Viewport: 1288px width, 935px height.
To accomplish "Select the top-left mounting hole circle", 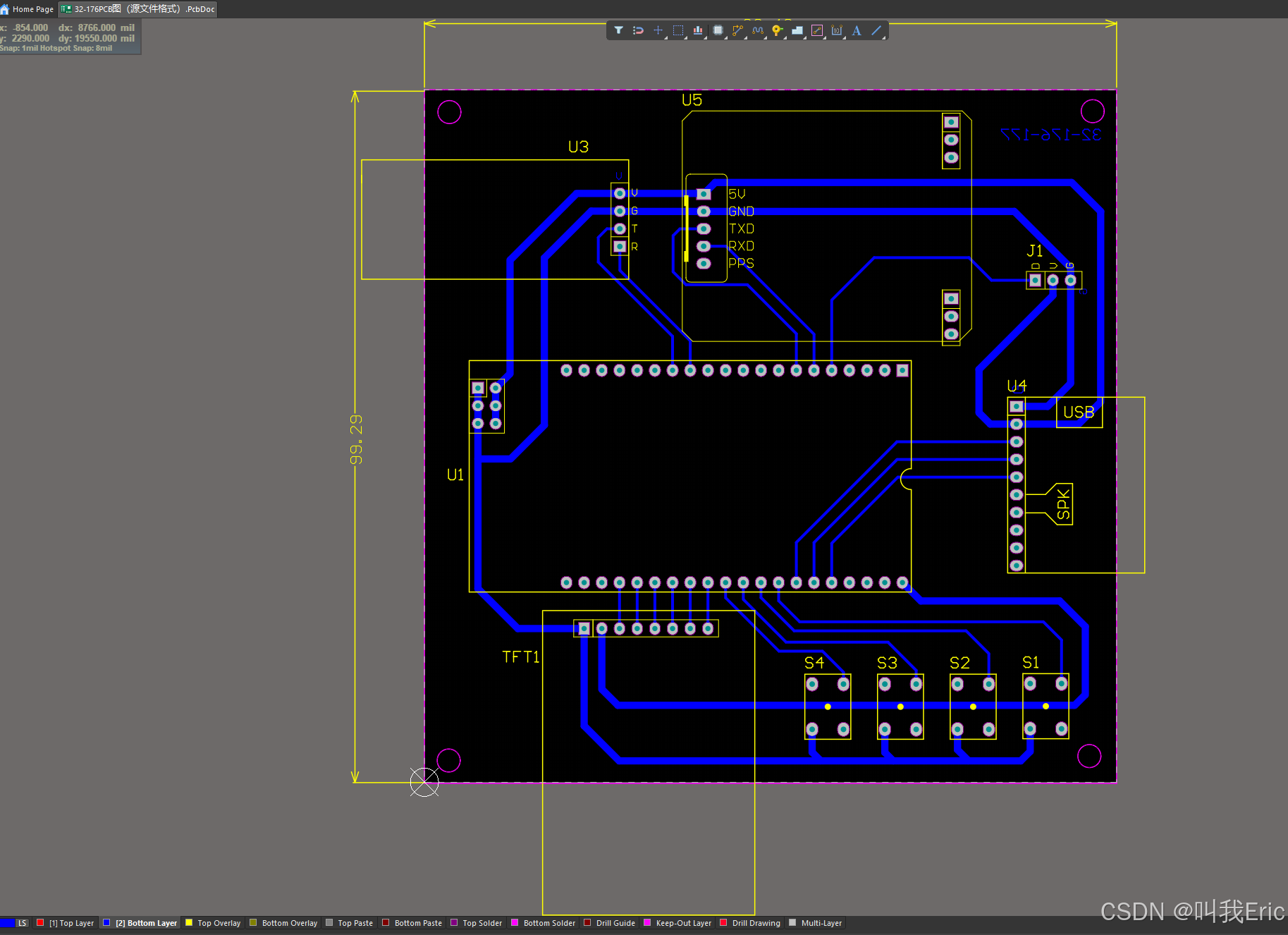I will point(449,112).
